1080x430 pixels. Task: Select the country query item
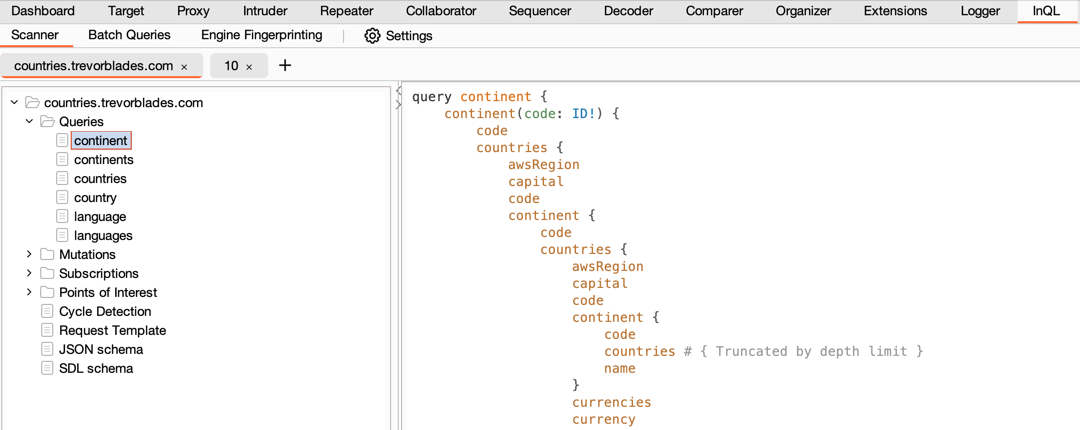point(96,198)
